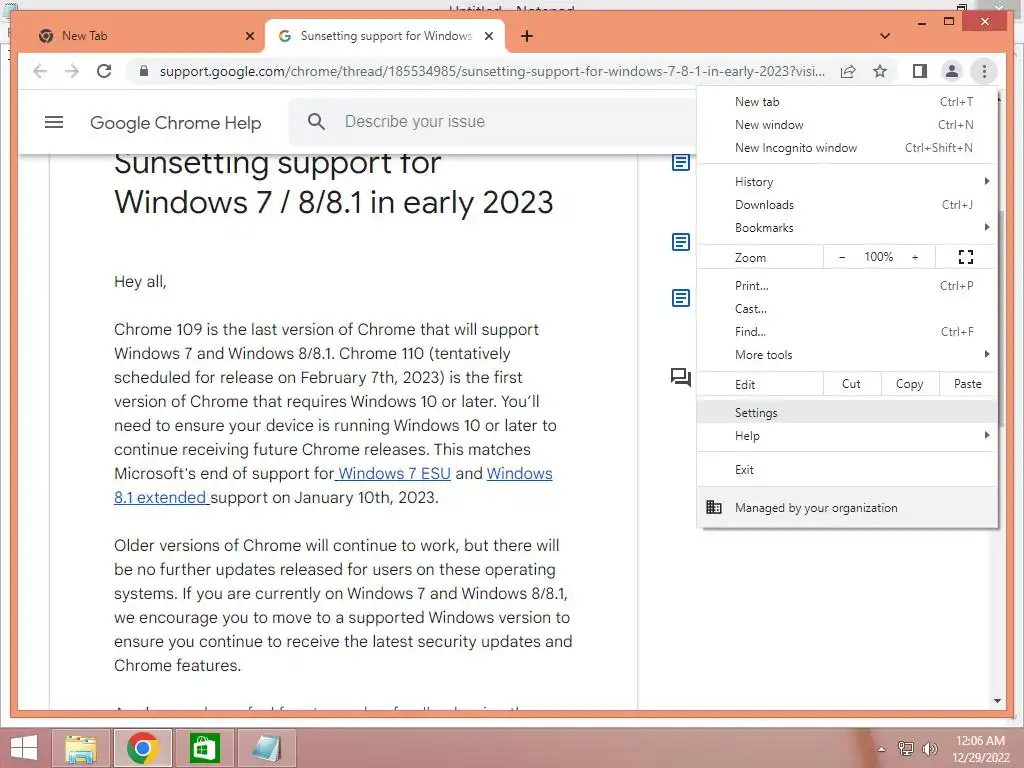This screenshot has height=768, width=1024.
Task: Bookmark this page with star icon
Action: click(x=880, y=71)
